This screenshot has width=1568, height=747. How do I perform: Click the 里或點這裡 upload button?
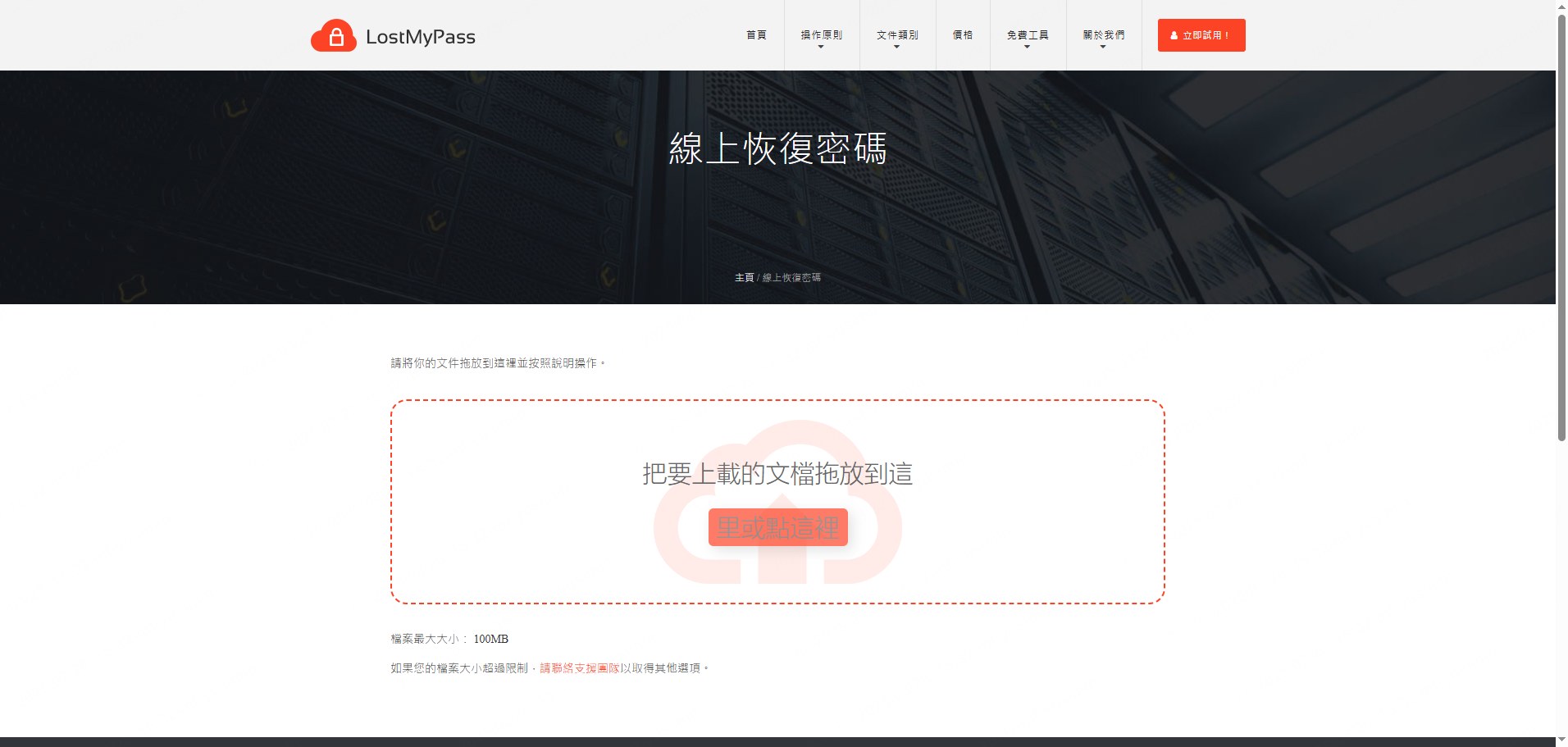(x=778, y=527)
